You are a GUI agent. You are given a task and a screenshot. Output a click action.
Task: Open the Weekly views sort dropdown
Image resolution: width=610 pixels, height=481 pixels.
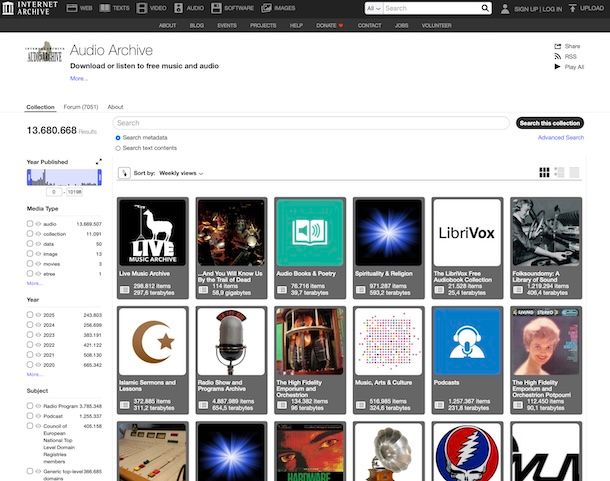(x=181, y=173)
